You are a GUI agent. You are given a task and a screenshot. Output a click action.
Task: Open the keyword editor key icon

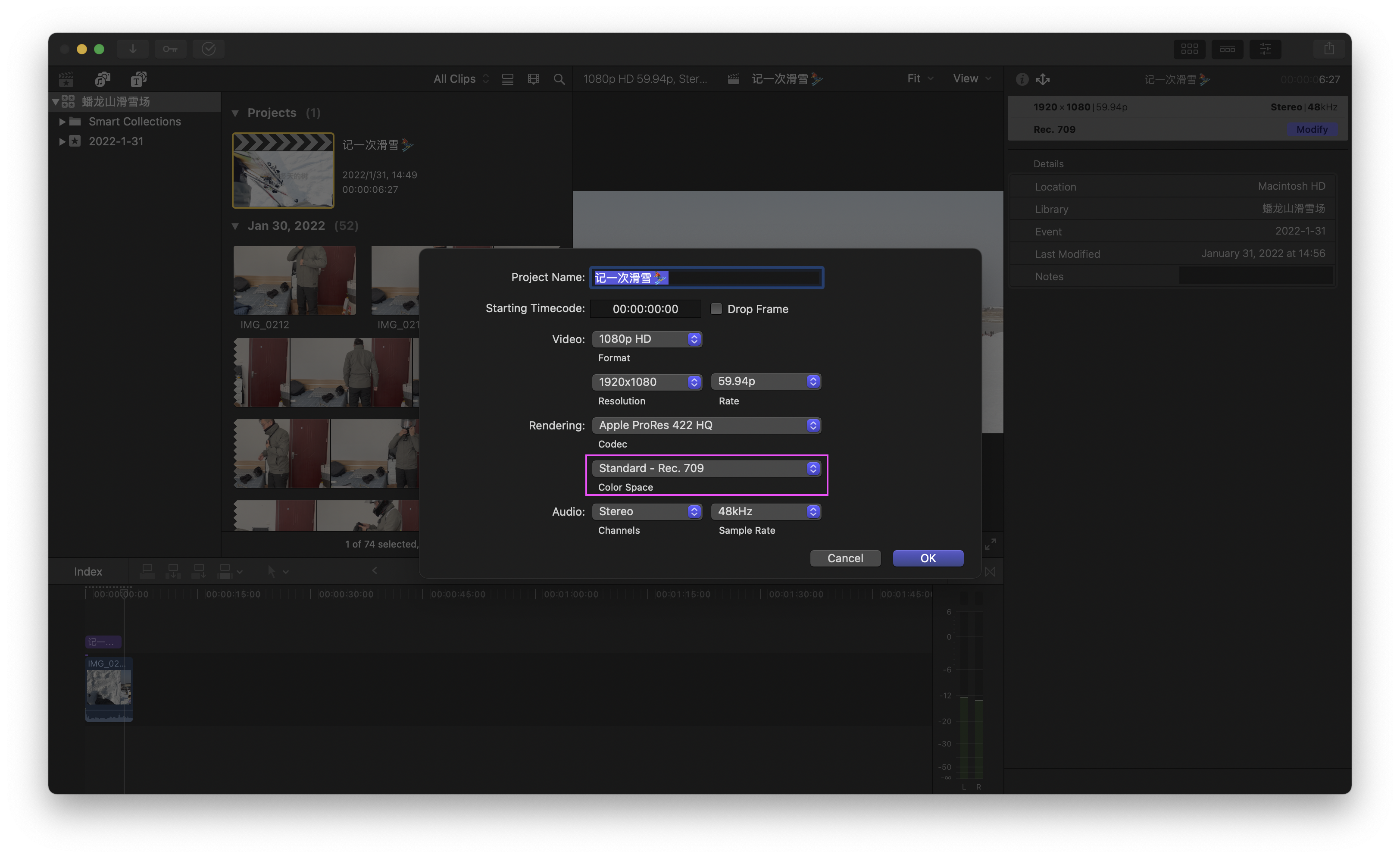click(x=170, y=49)
